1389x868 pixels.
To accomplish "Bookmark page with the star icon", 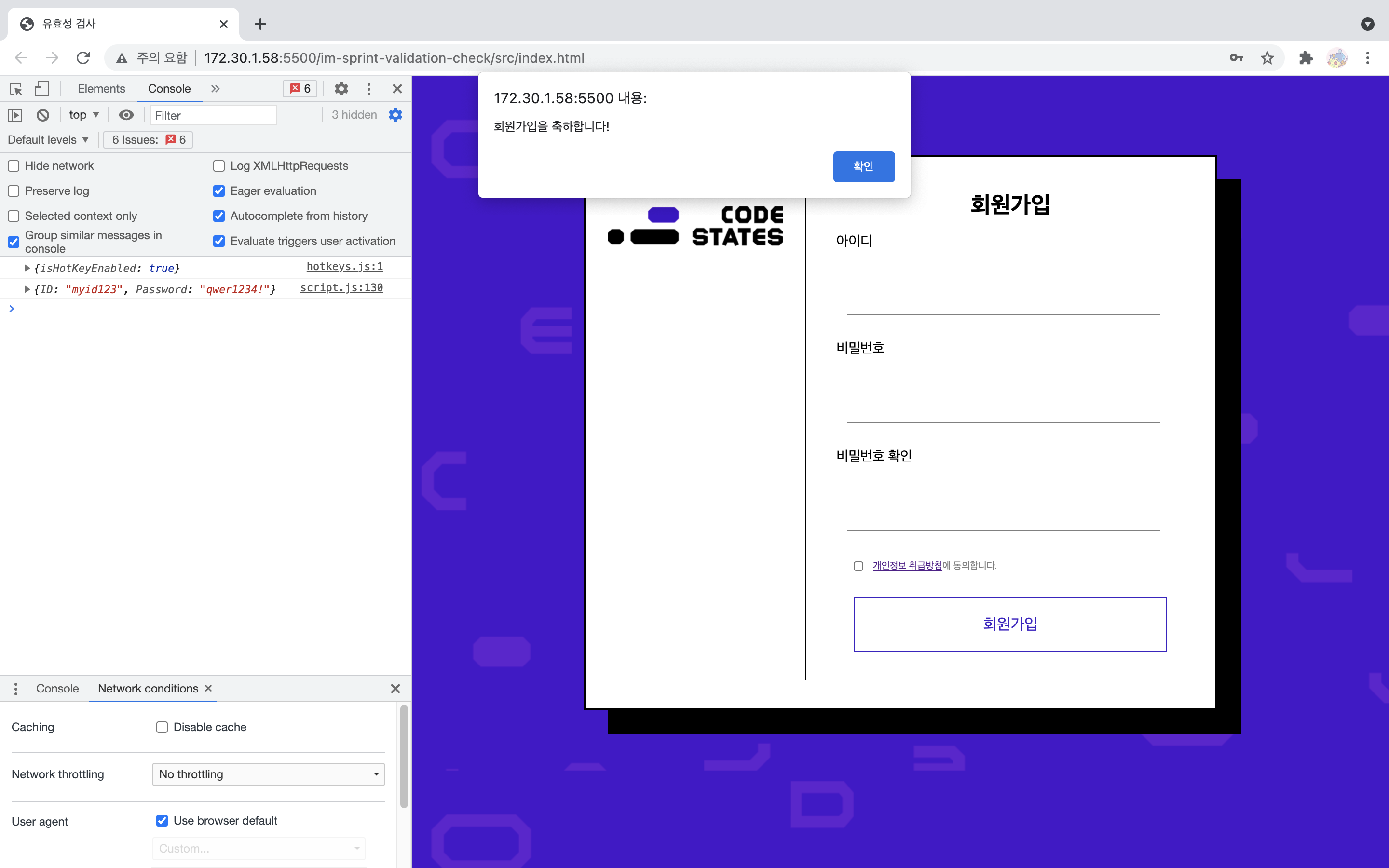I will [x=1267, y=58].
